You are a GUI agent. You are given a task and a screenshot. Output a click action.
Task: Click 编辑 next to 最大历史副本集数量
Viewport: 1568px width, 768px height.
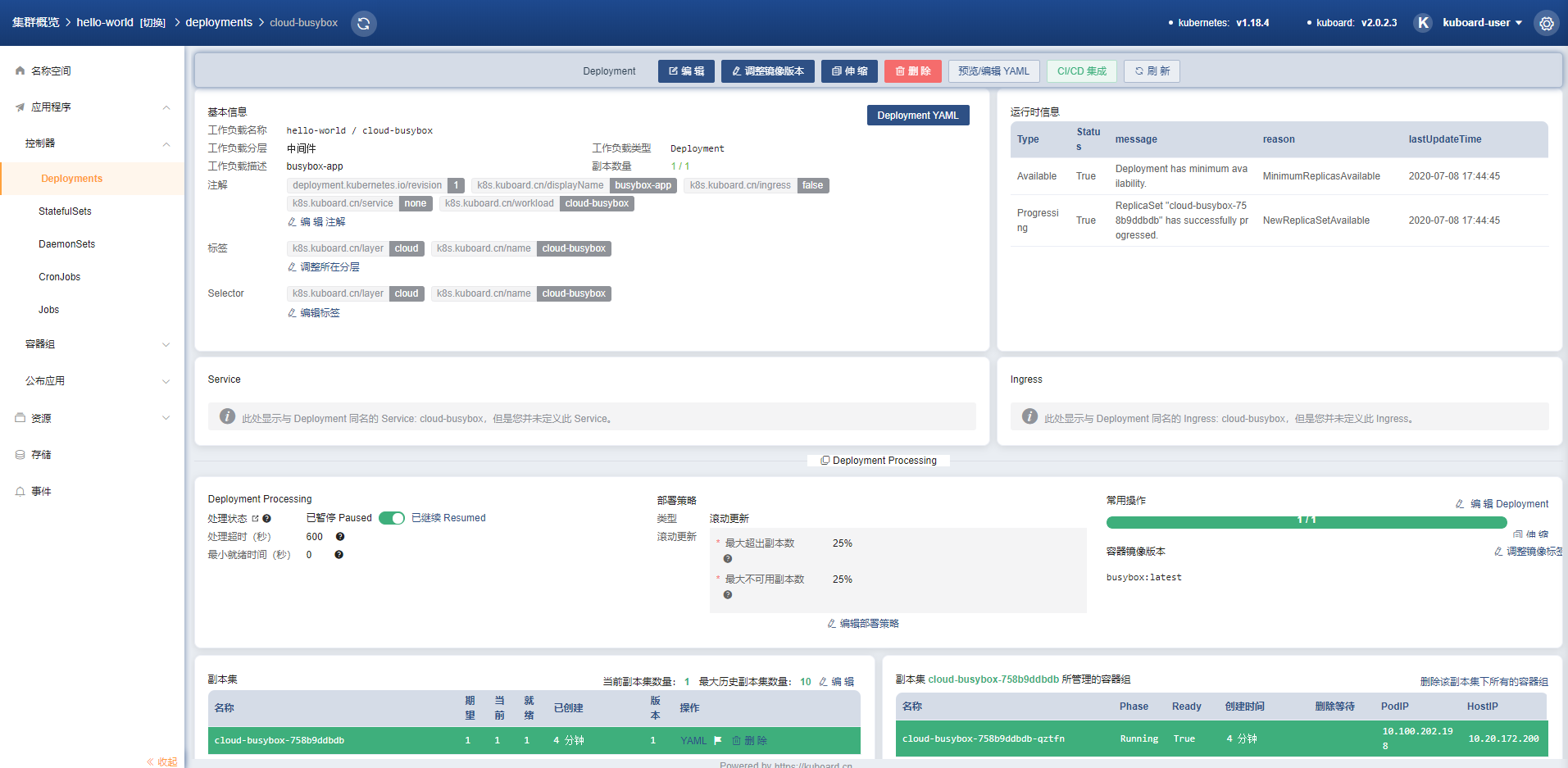click(x=836, y=682)
